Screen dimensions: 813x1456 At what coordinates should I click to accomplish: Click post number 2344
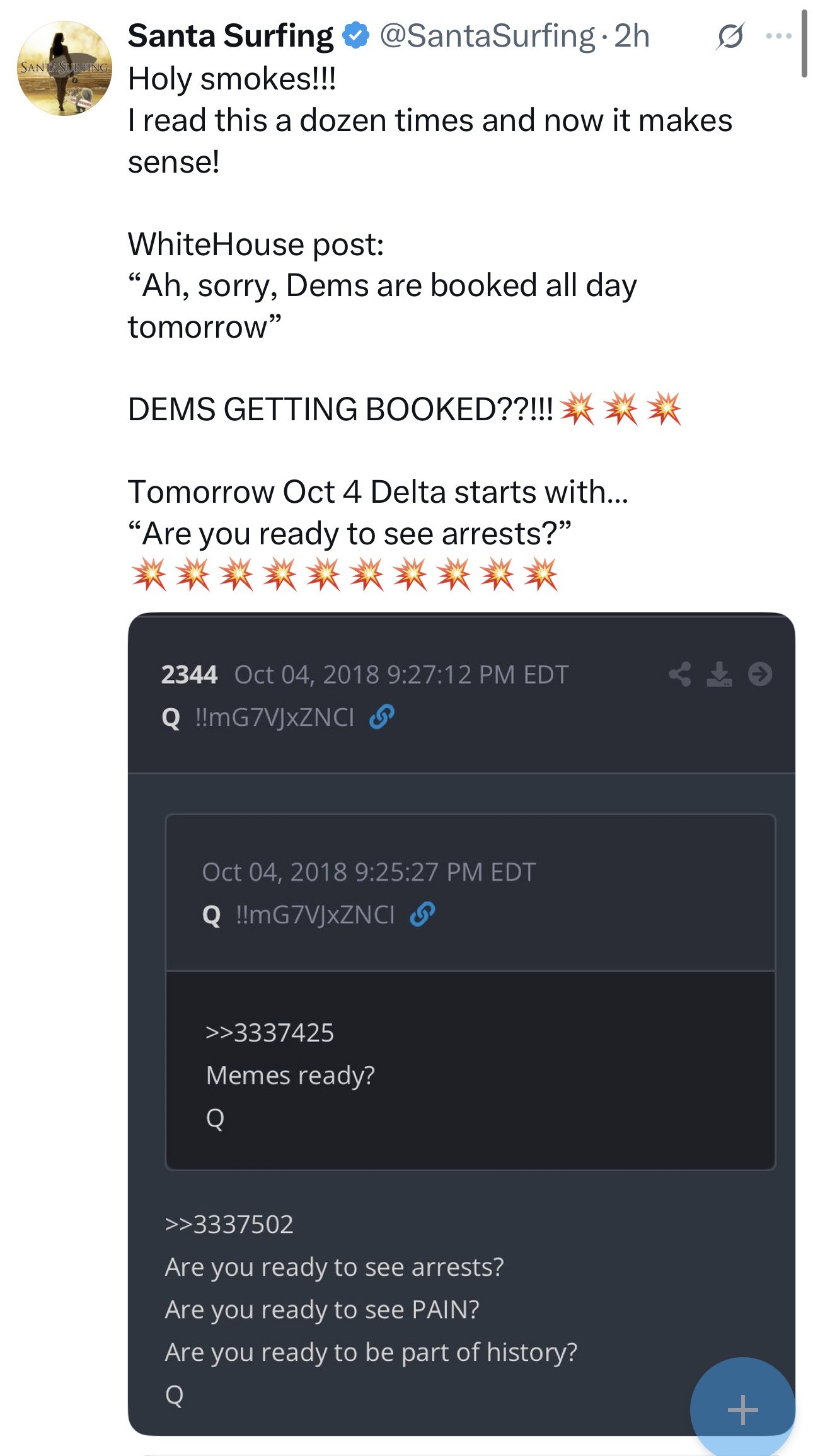189,675
